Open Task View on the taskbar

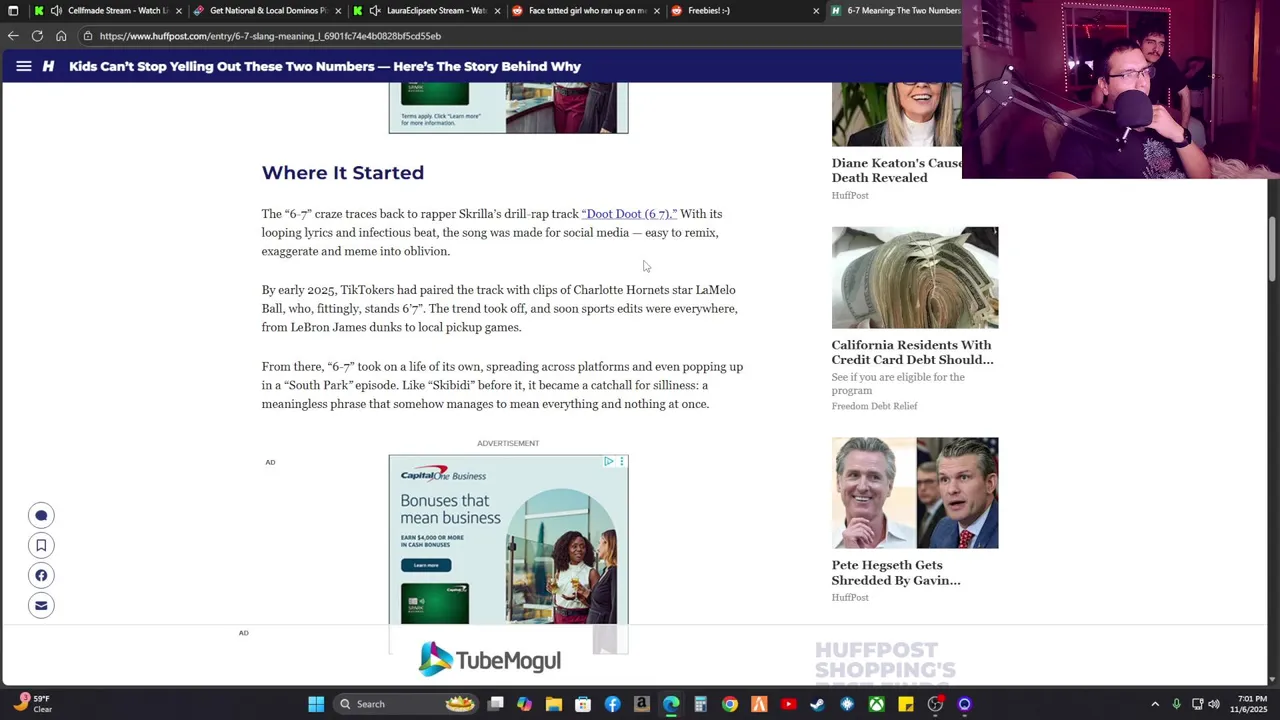coord(495,704)
